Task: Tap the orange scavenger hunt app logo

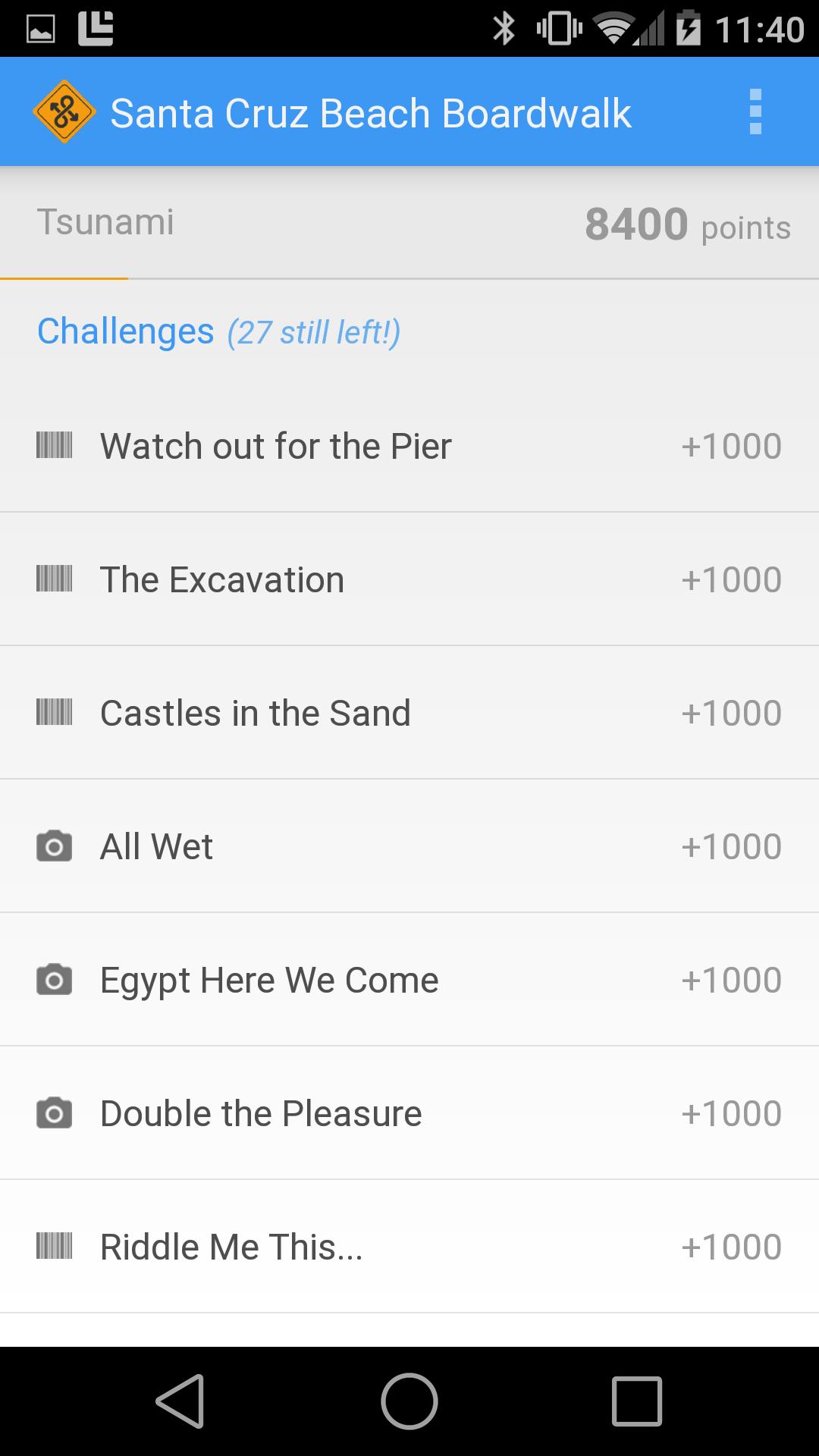Action: pyautogui.click(x=64, y=112)
